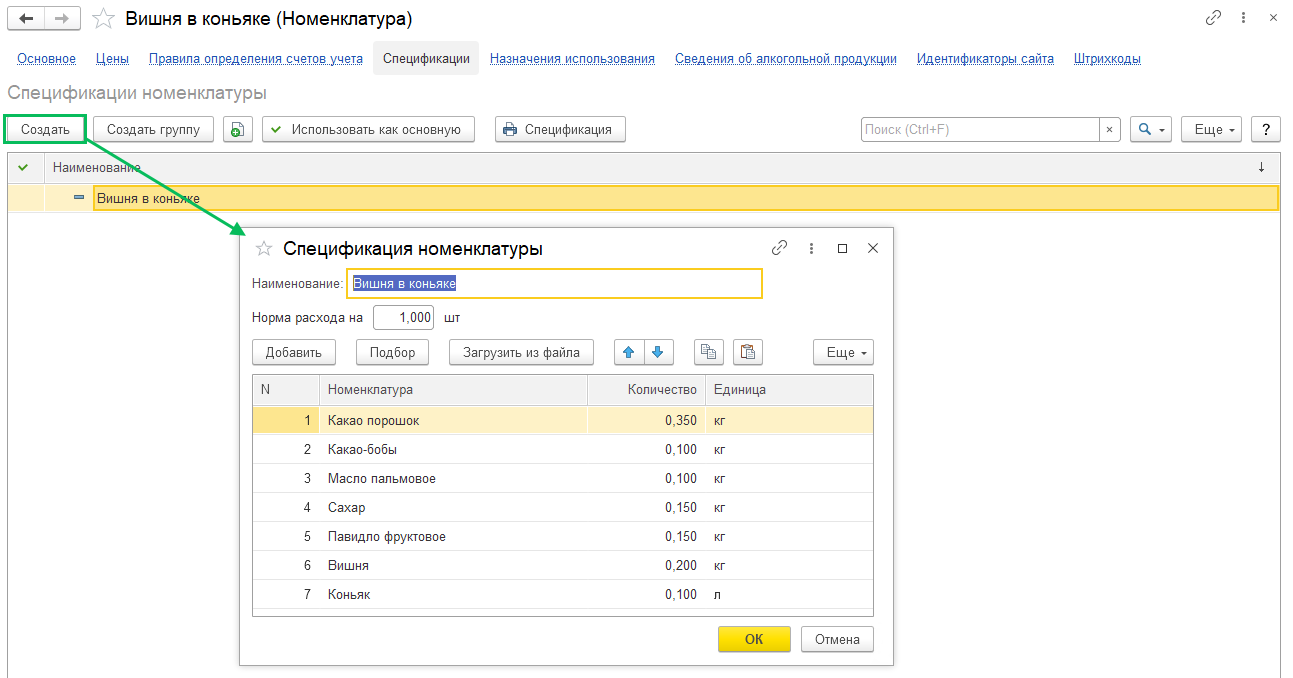The height and width of the screenshot is (678, 1293).
Task: Go forward with the right arrow button
Action: click(62, 19)
